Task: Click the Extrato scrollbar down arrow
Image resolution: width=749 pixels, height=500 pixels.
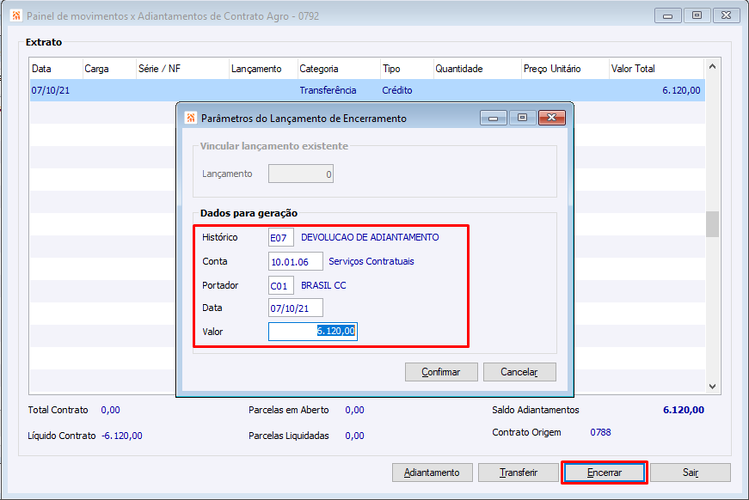Action: (712, 386)
